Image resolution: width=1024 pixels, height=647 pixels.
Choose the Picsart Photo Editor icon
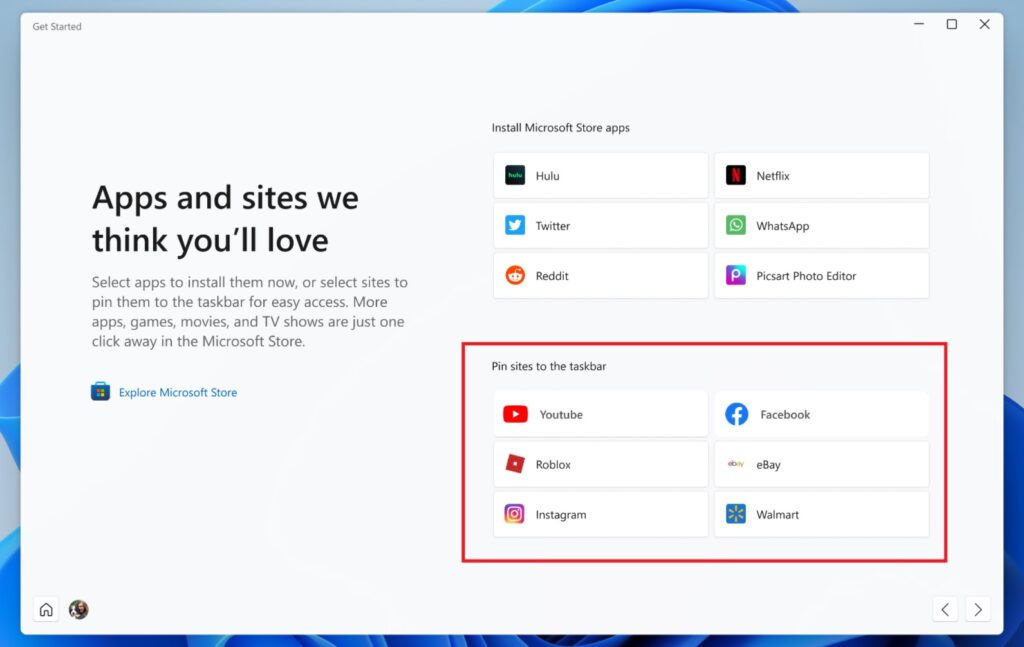736,276
